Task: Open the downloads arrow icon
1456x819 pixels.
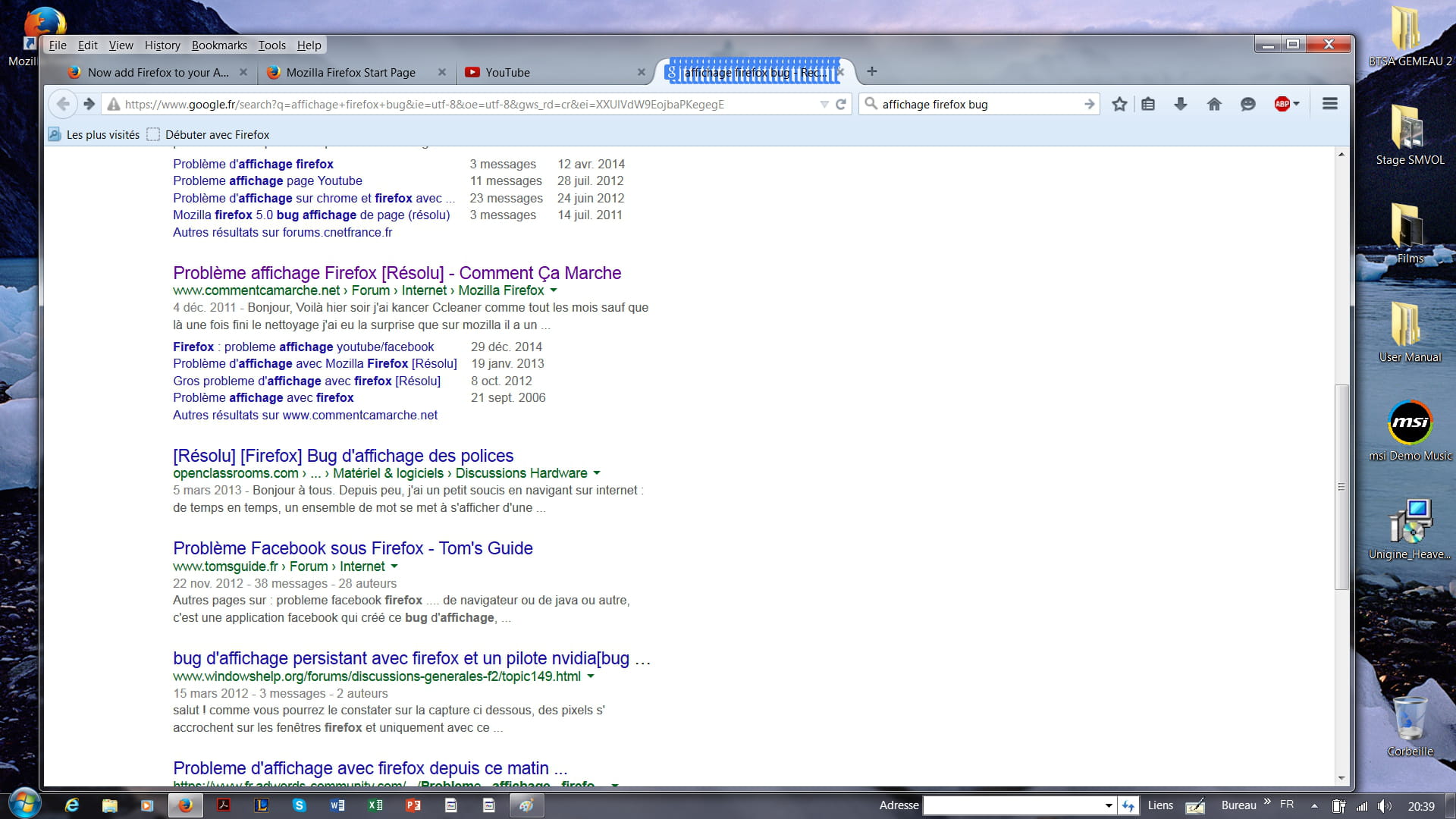Action: [x=1181, y=104]
